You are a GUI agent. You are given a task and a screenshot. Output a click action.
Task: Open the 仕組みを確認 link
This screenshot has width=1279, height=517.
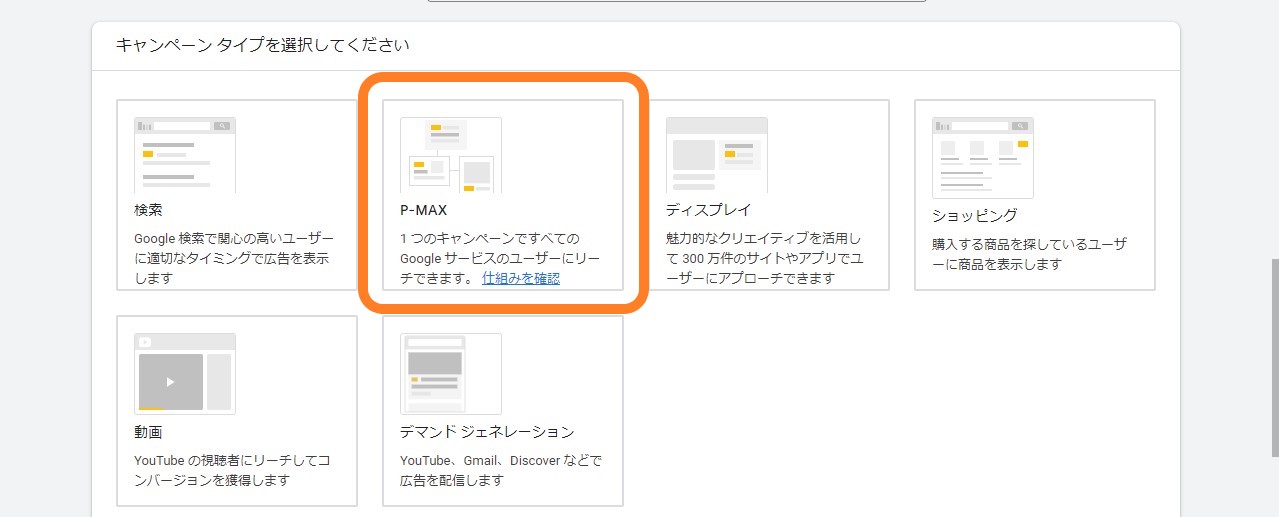coord(521,278)
